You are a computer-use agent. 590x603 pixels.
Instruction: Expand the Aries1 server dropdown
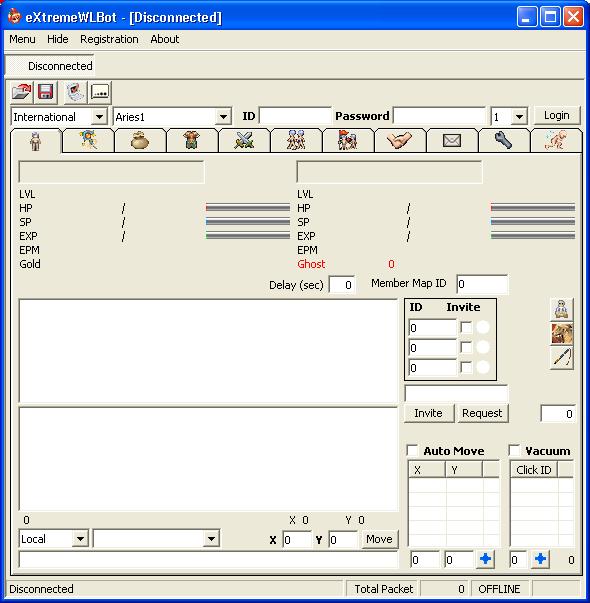coord(223,117)
